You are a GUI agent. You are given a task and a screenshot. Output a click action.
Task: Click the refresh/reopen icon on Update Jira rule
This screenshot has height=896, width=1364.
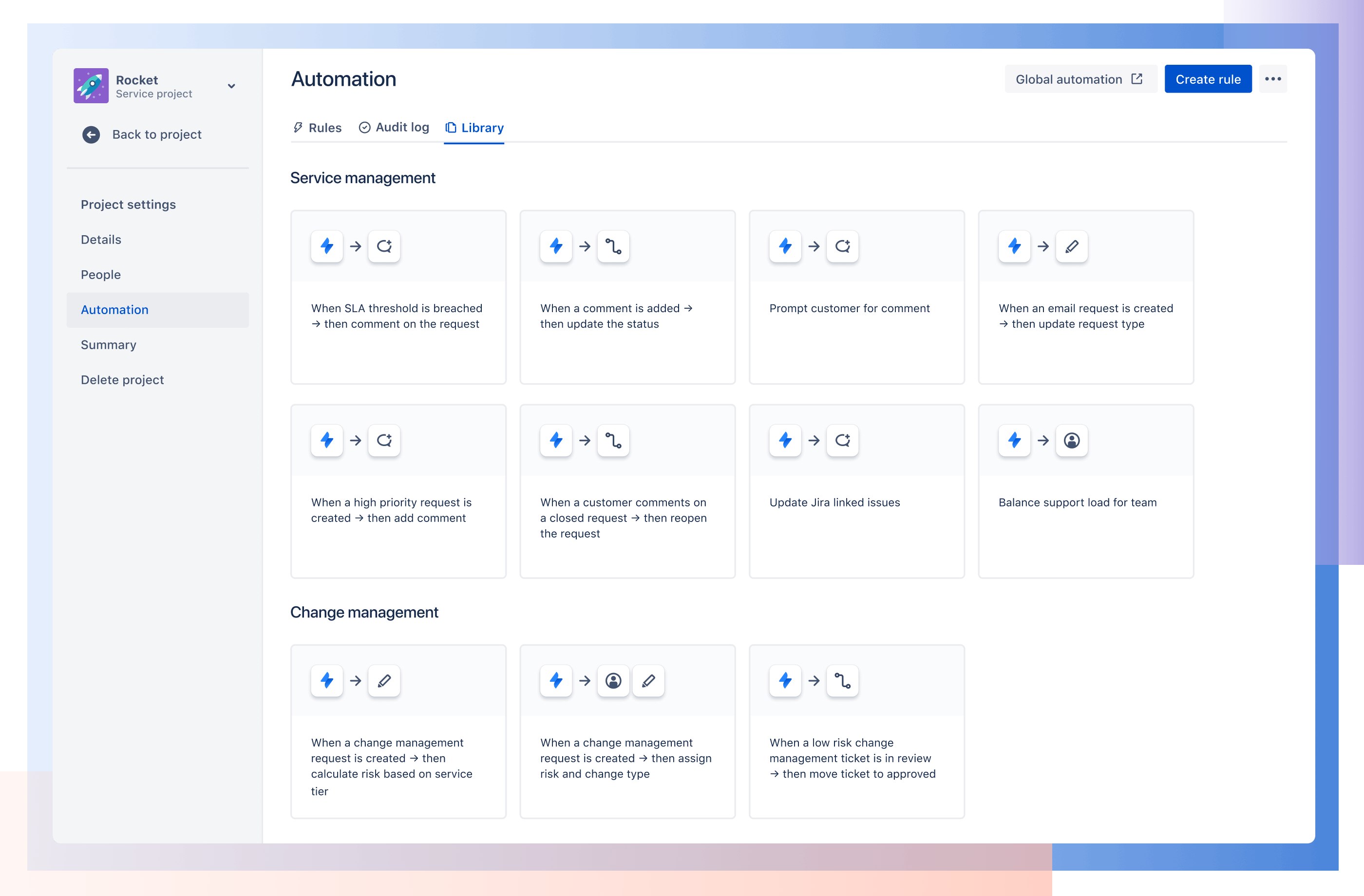pos(843,440)
